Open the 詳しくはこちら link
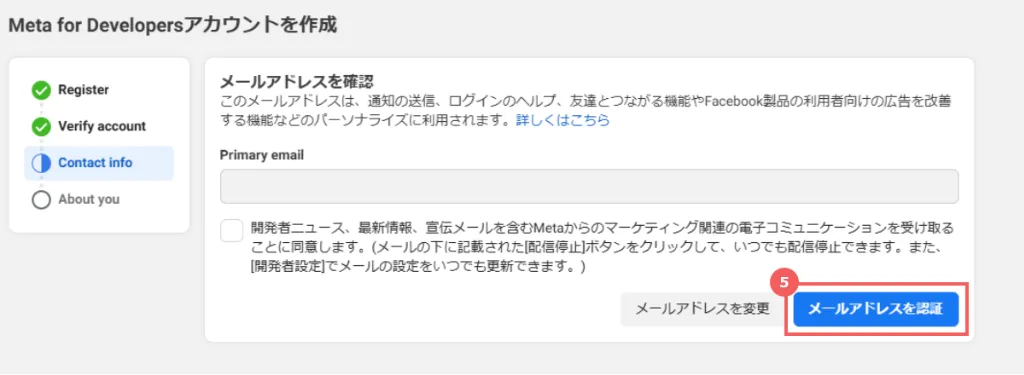 [562, 120]
